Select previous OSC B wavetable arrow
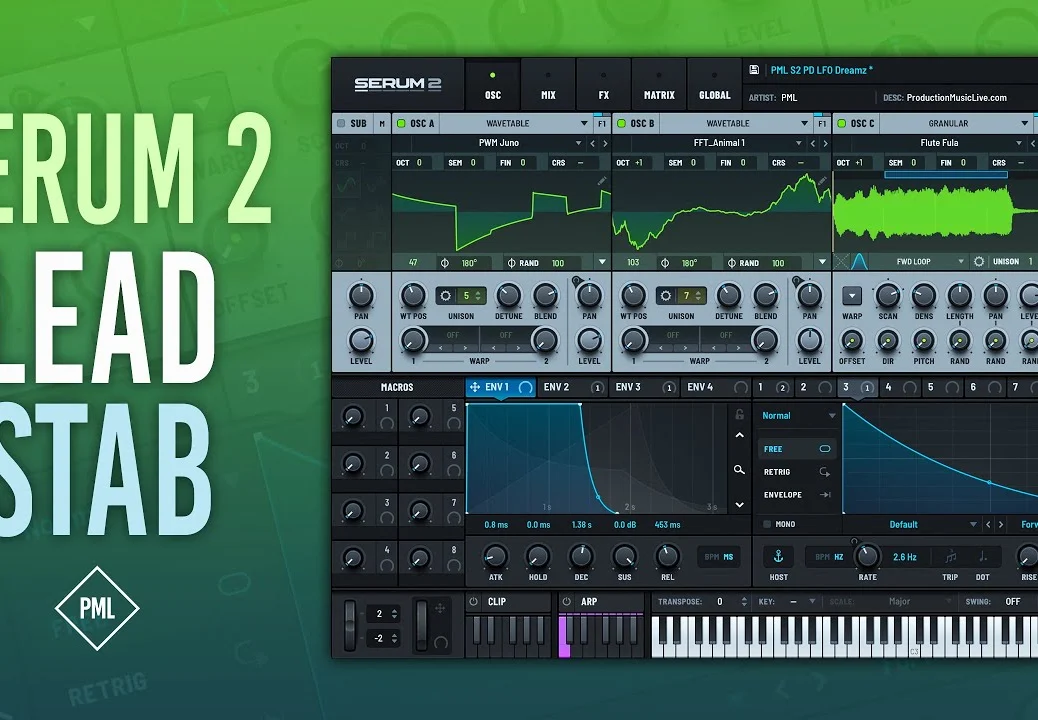The width and height of the screenshot is (1038, 720). [813, 143]
